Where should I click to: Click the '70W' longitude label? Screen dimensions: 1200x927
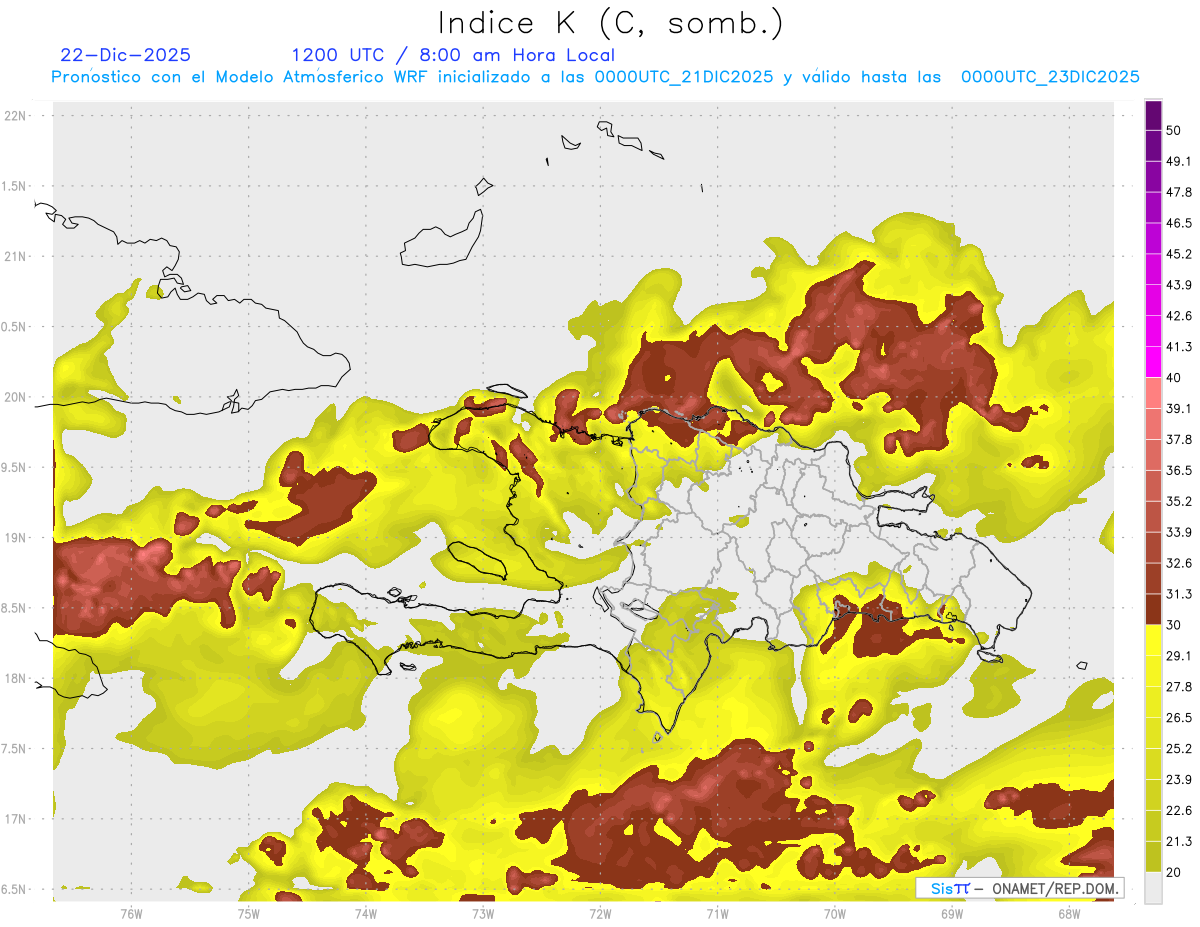(835, 913)
